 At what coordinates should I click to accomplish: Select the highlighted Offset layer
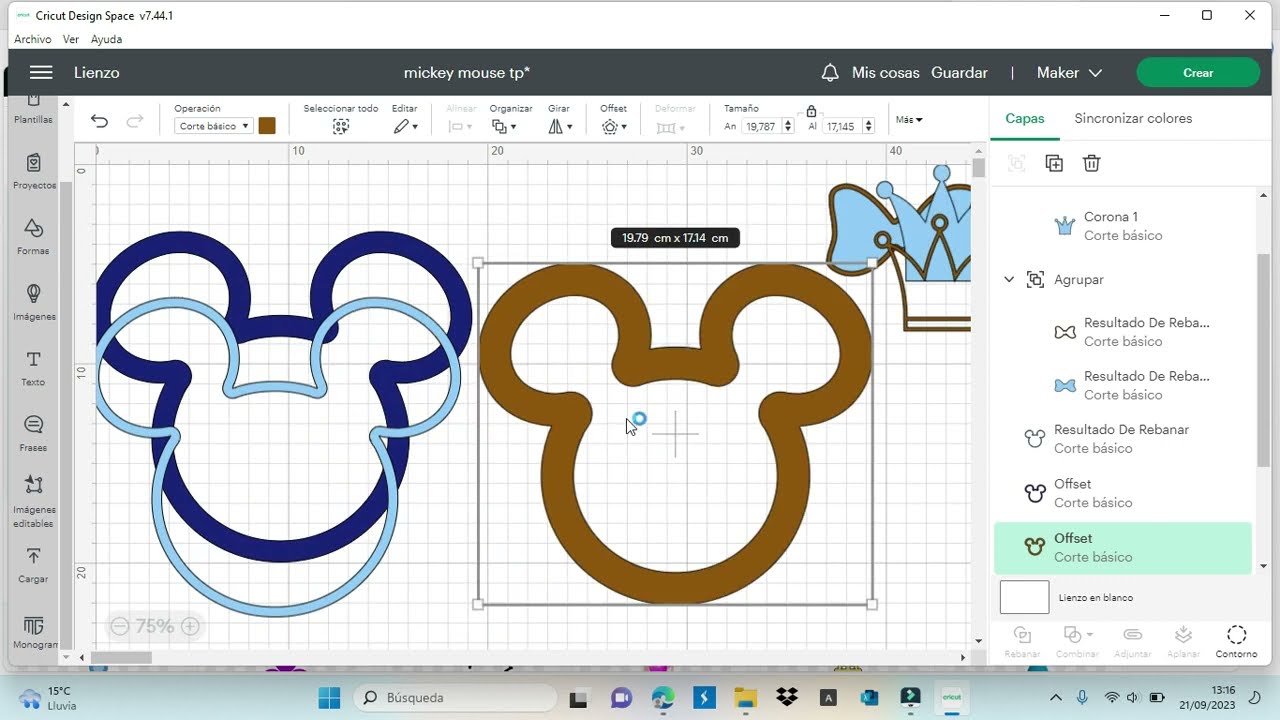tap(1122, 547)
